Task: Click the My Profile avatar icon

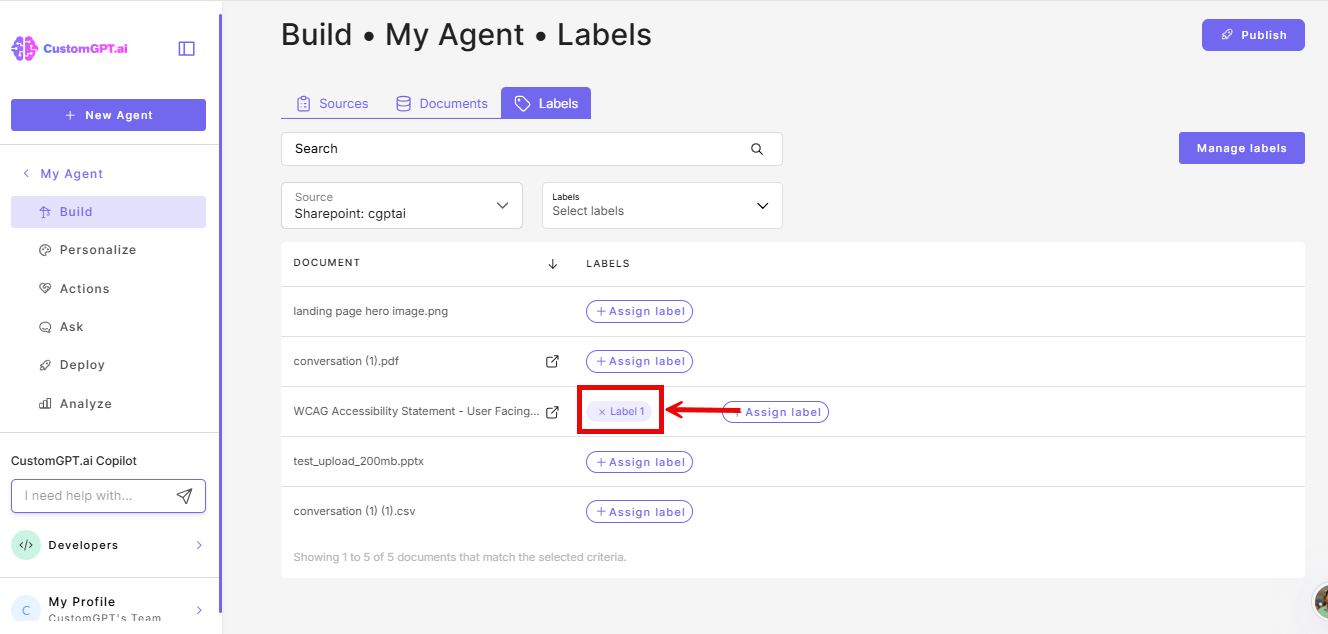Action: pyautogui.click(x=26, y=609)
